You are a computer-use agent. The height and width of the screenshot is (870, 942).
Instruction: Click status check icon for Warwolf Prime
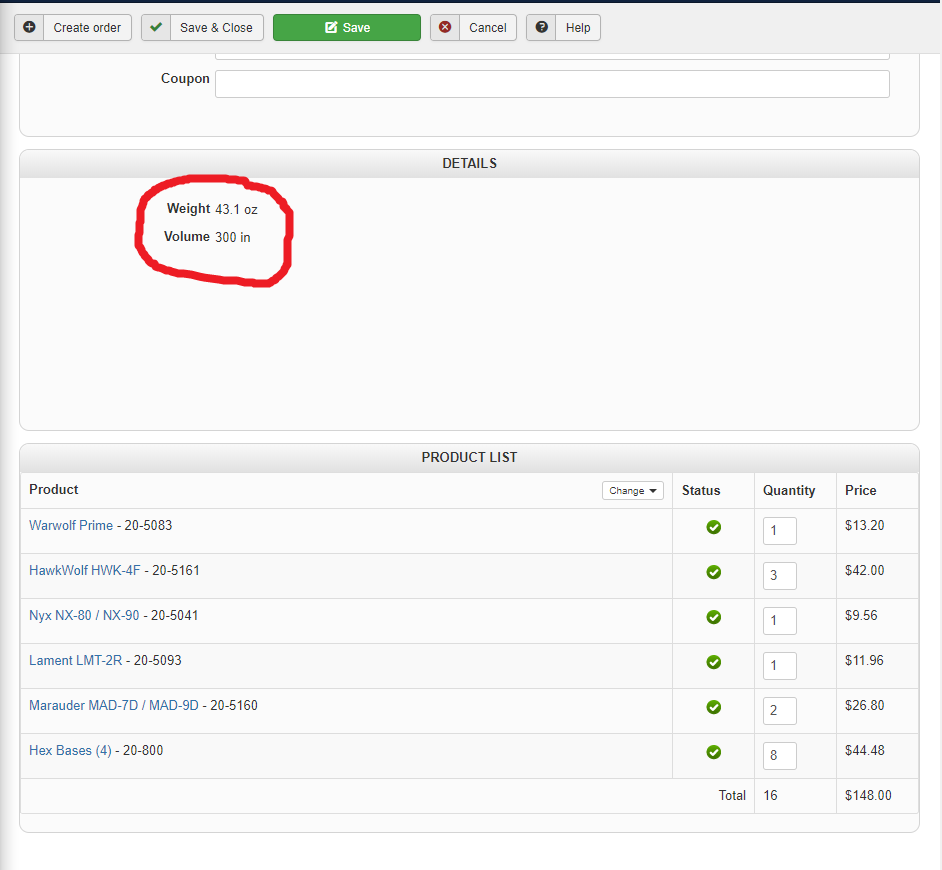[x=714, y=527]
